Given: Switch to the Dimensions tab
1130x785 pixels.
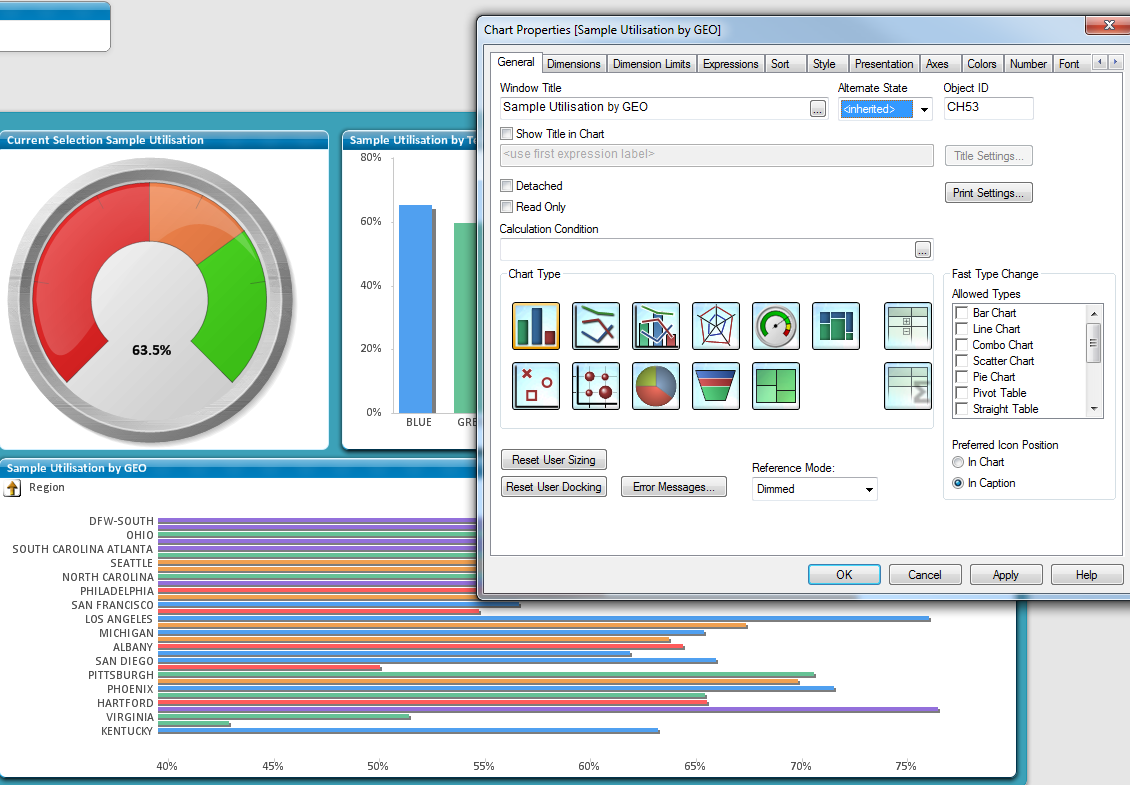Looking at the screenshot, I should [574, 64].
